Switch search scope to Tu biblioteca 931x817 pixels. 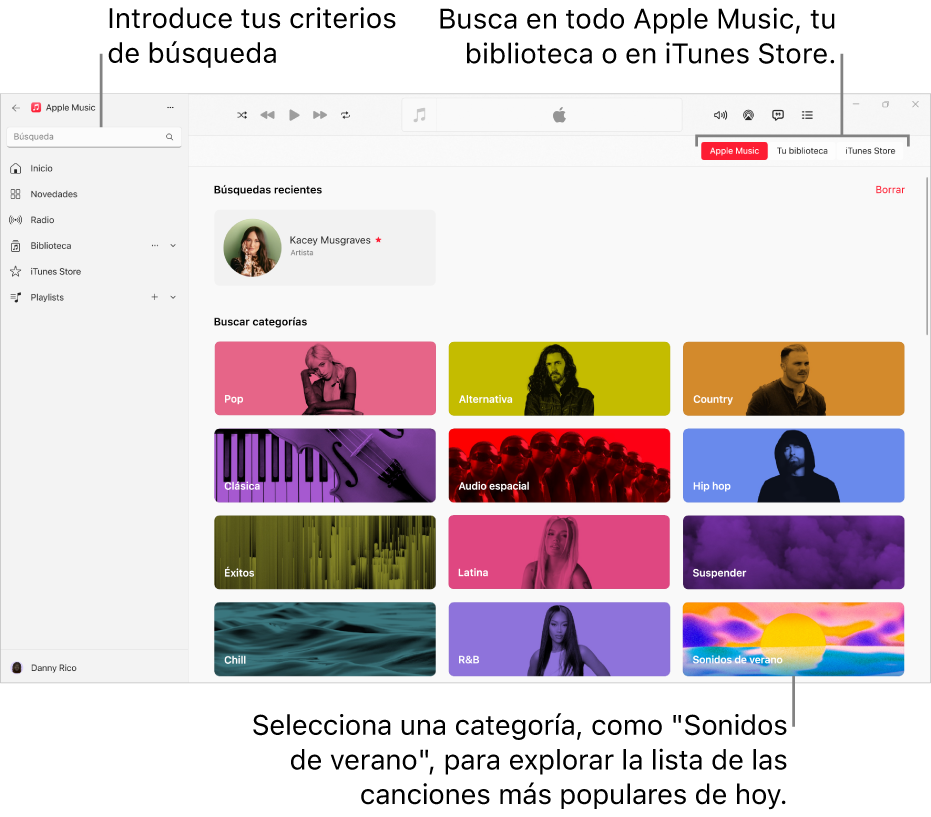pos(801,151)
